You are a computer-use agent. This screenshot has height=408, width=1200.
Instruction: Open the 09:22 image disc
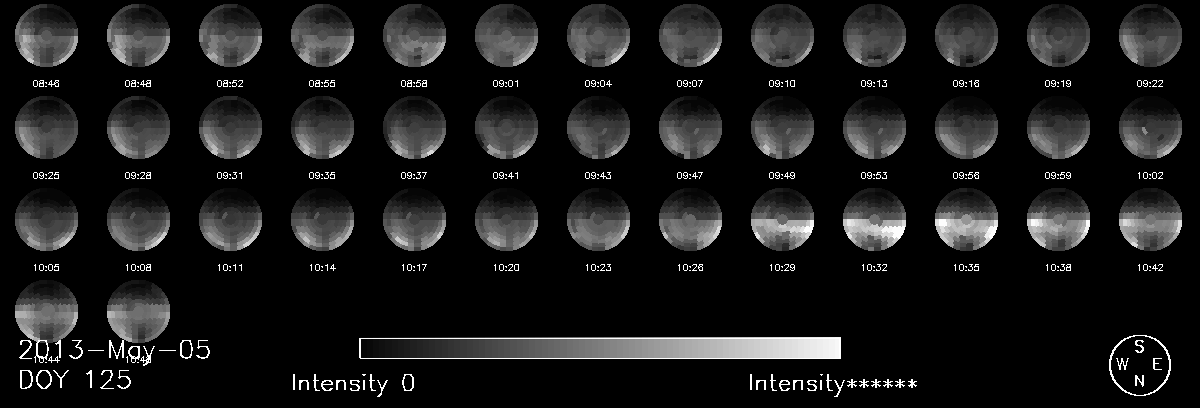1151,36
